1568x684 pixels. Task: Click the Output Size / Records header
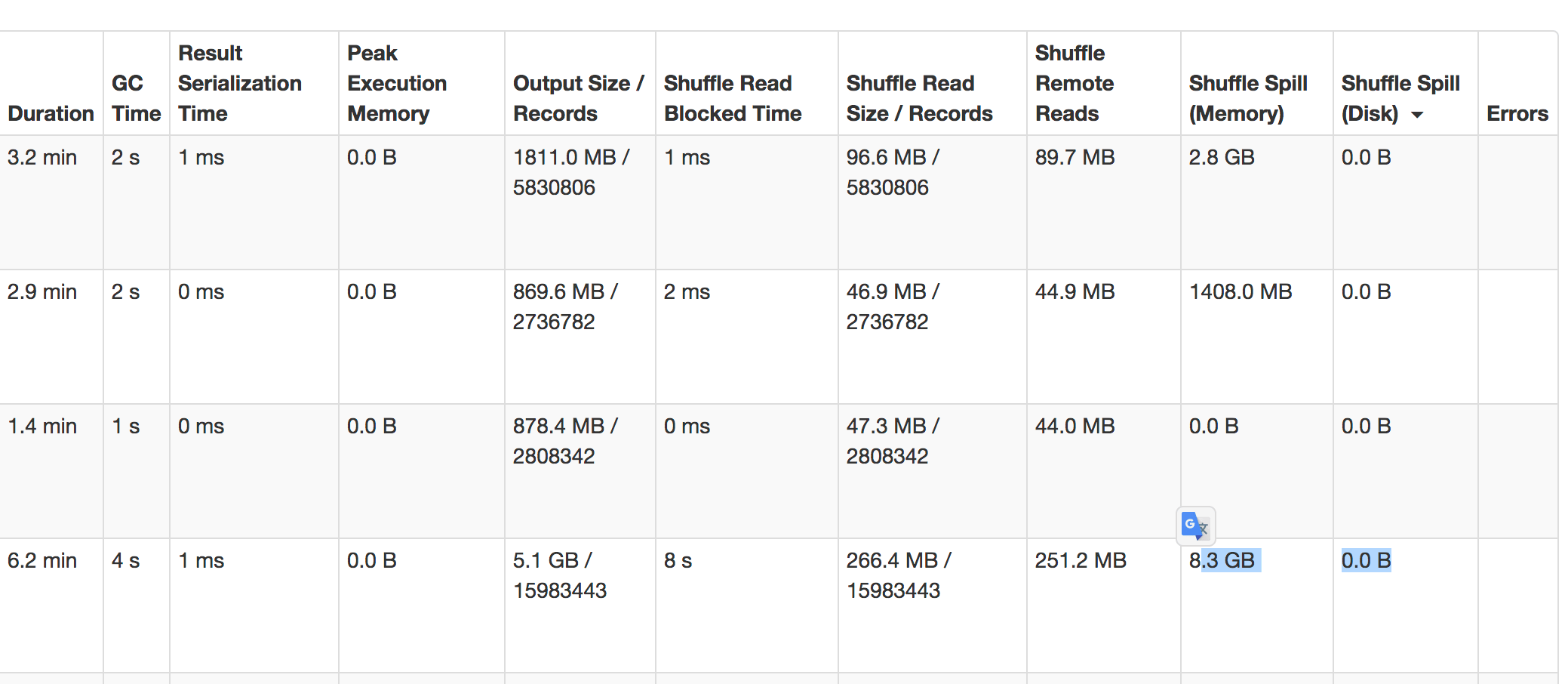[578, 98]
